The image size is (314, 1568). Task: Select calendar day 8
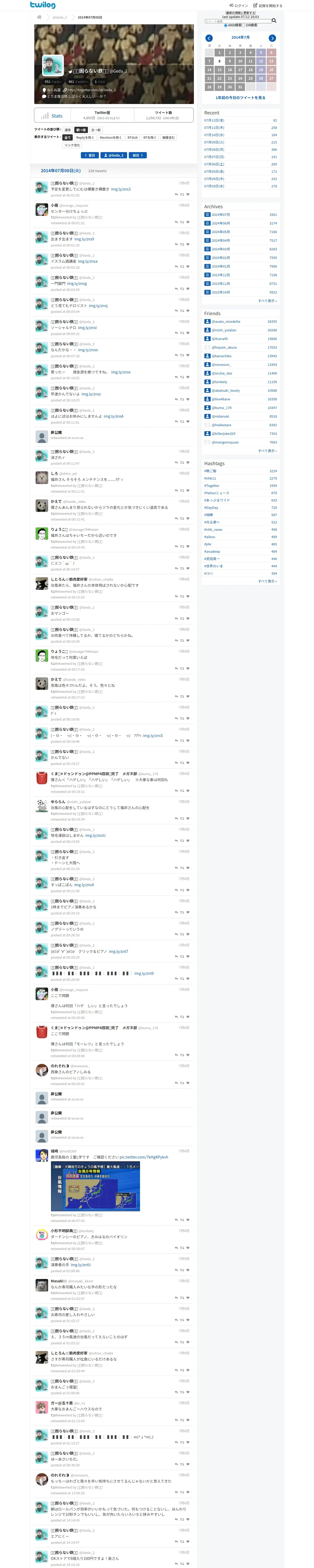point(220,61)
